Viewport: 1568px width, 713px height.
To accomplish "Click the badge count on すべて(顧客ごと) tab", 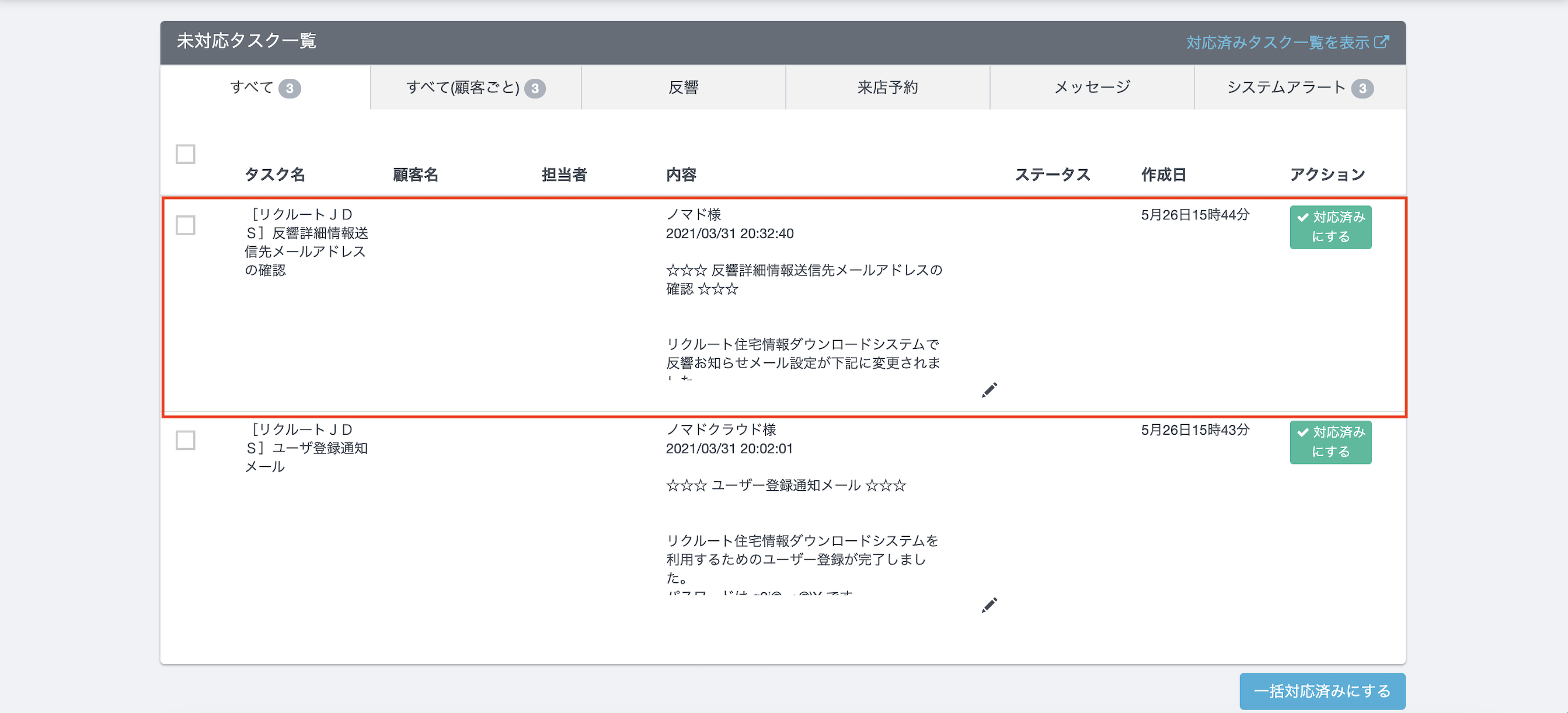I will [x=535, y=89].
